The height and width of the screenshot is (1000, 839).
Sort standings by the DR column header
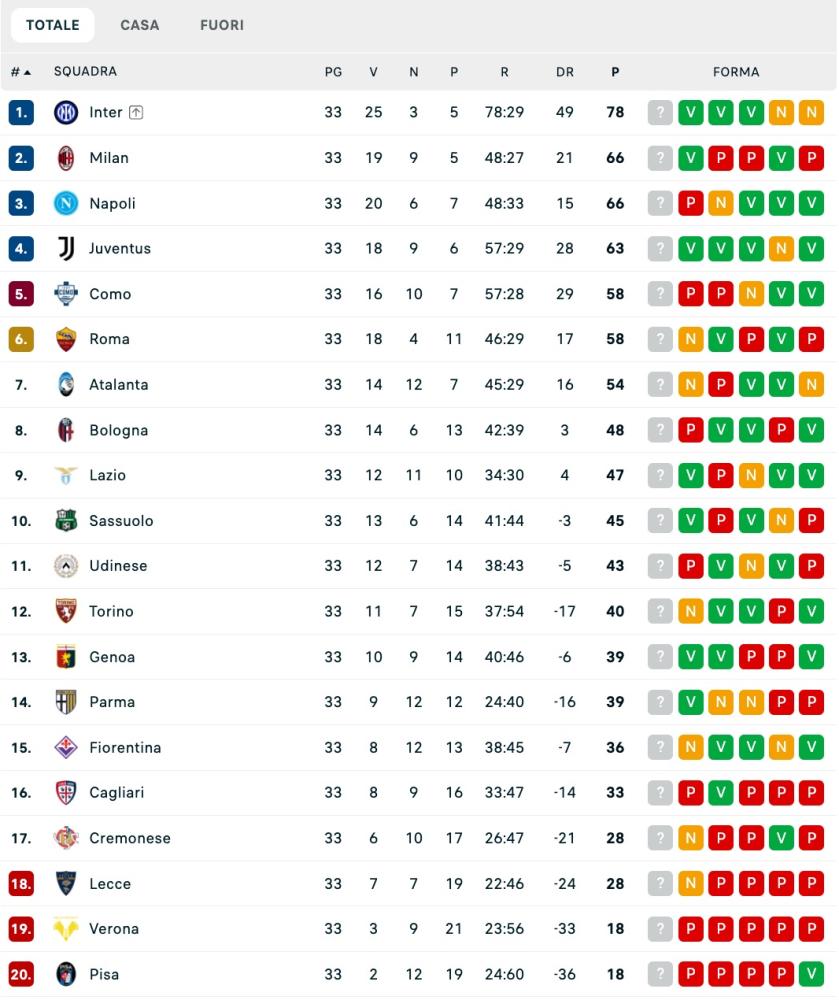[565, 72]
